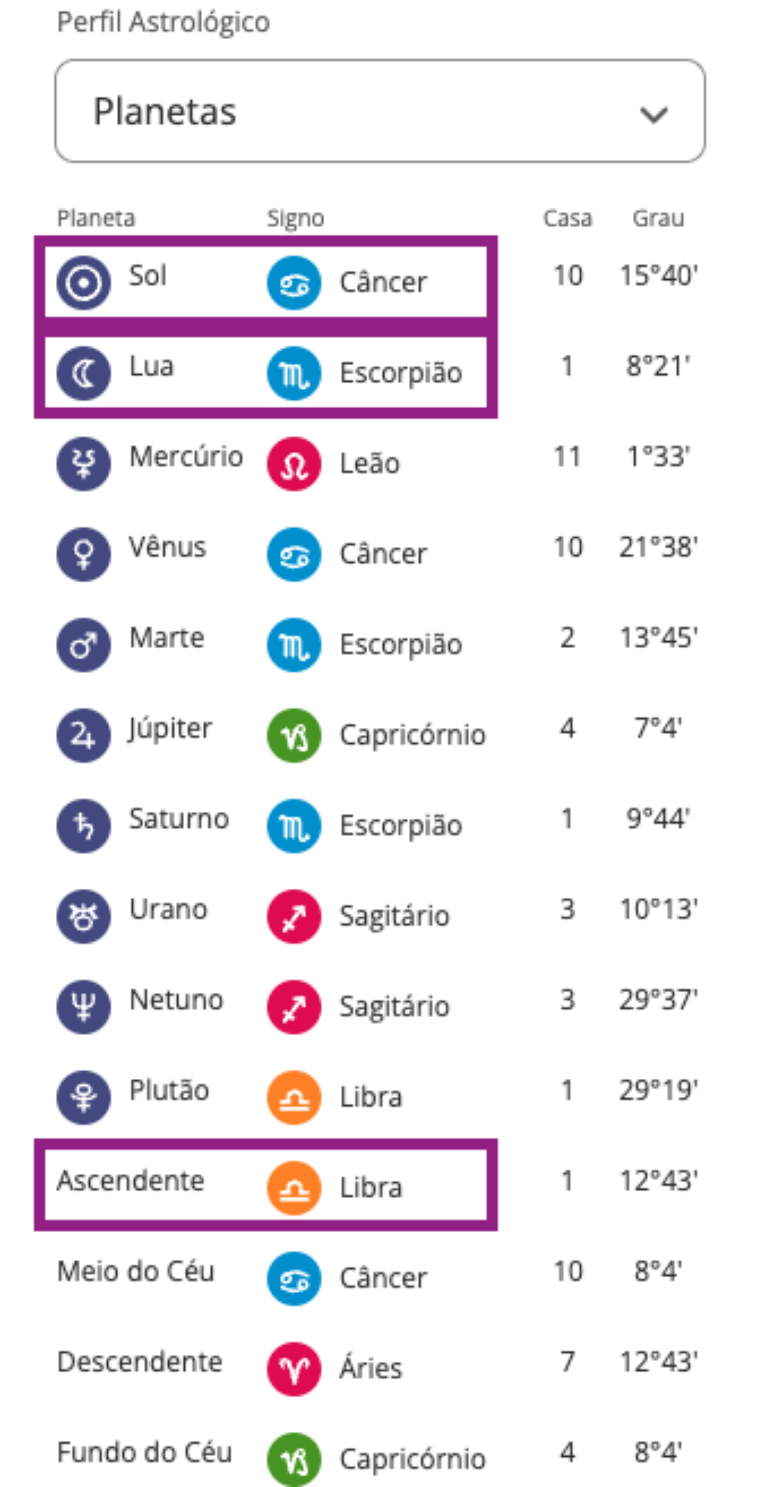774x1487 pixels.
Task: Click the Libra icon in Ascendente row
Action: click(294, 1188)
